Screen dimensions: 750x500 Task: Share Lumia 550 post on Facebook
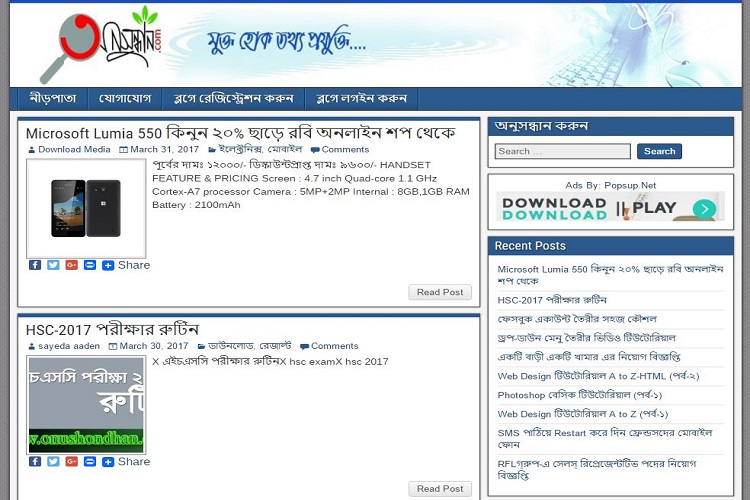pyautogui.click(x=35, y=265)
